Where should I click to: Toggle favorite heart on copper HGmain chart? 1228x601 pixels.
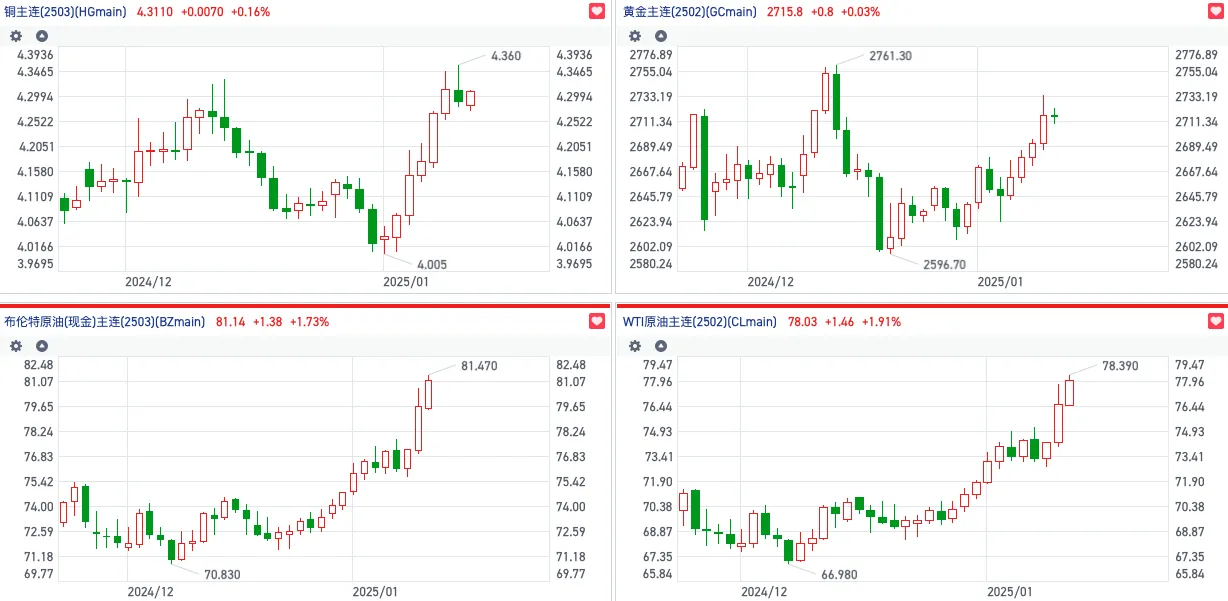pyautogui.click(x=597, y=12)
